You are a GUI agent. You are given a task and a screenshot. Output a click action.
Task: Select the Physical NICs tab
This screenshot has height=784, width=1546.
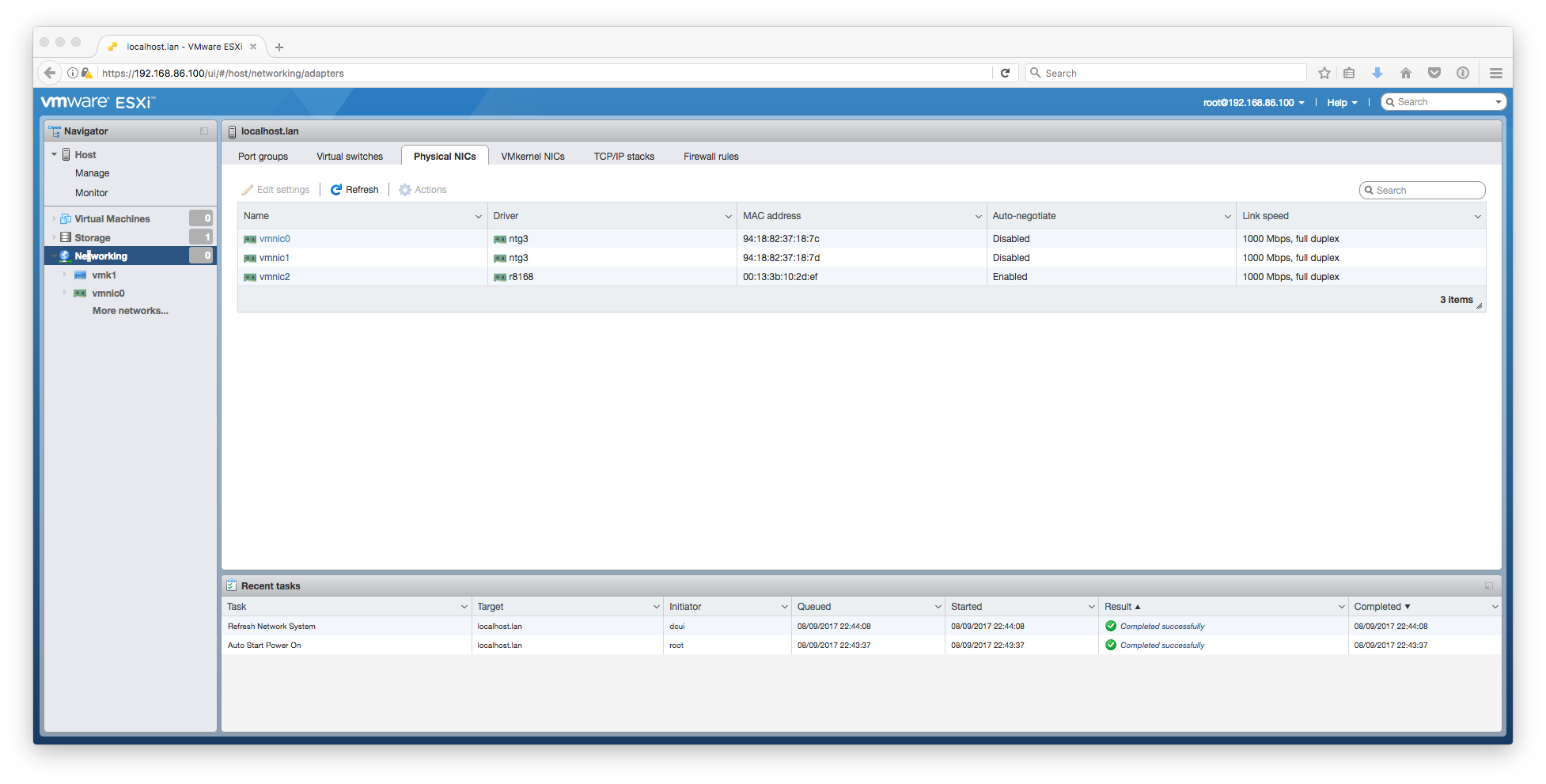pyautogui.click(x=445, y=157)
